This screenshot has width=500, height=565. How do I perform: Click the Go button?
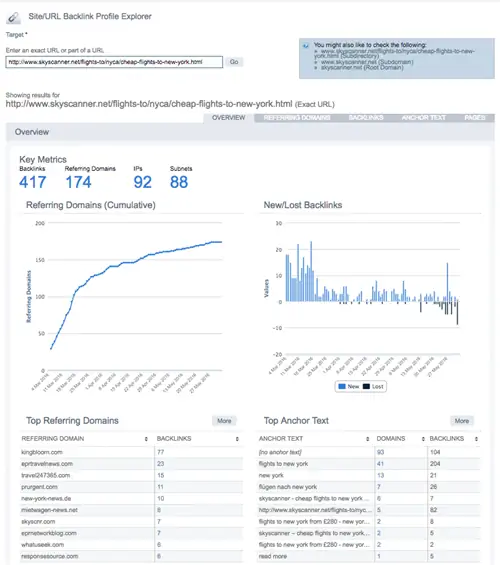[x=234, y=62]
